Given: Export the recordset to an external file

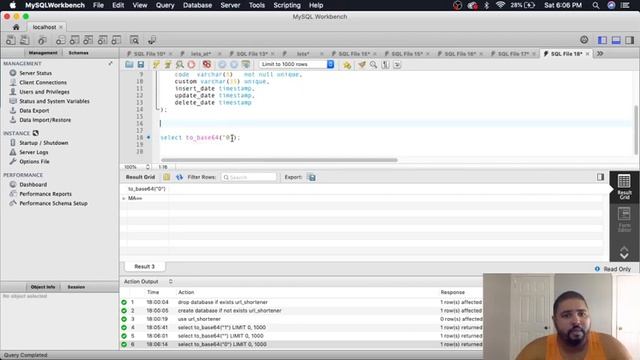Looking at the screenshot, I should pyautogui.click(x=312, y=177).
